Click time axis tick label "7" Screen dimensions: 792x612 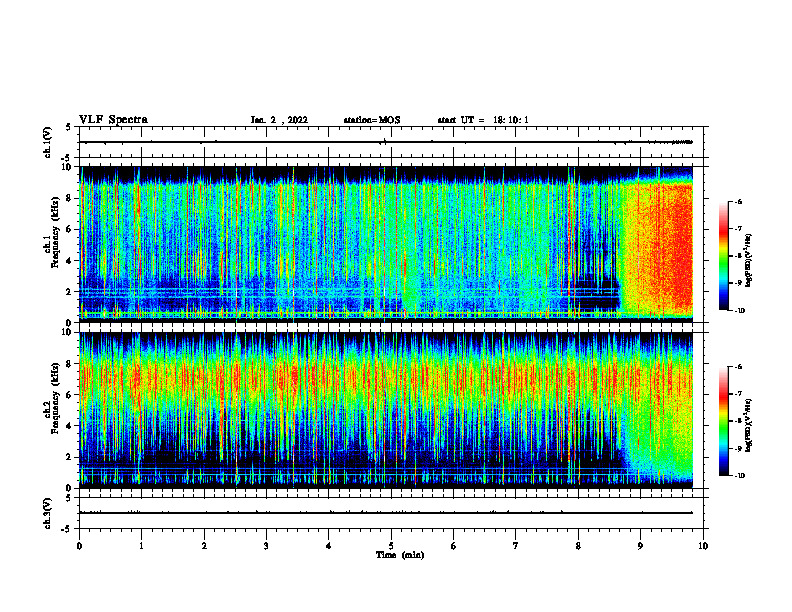[516, 546]
